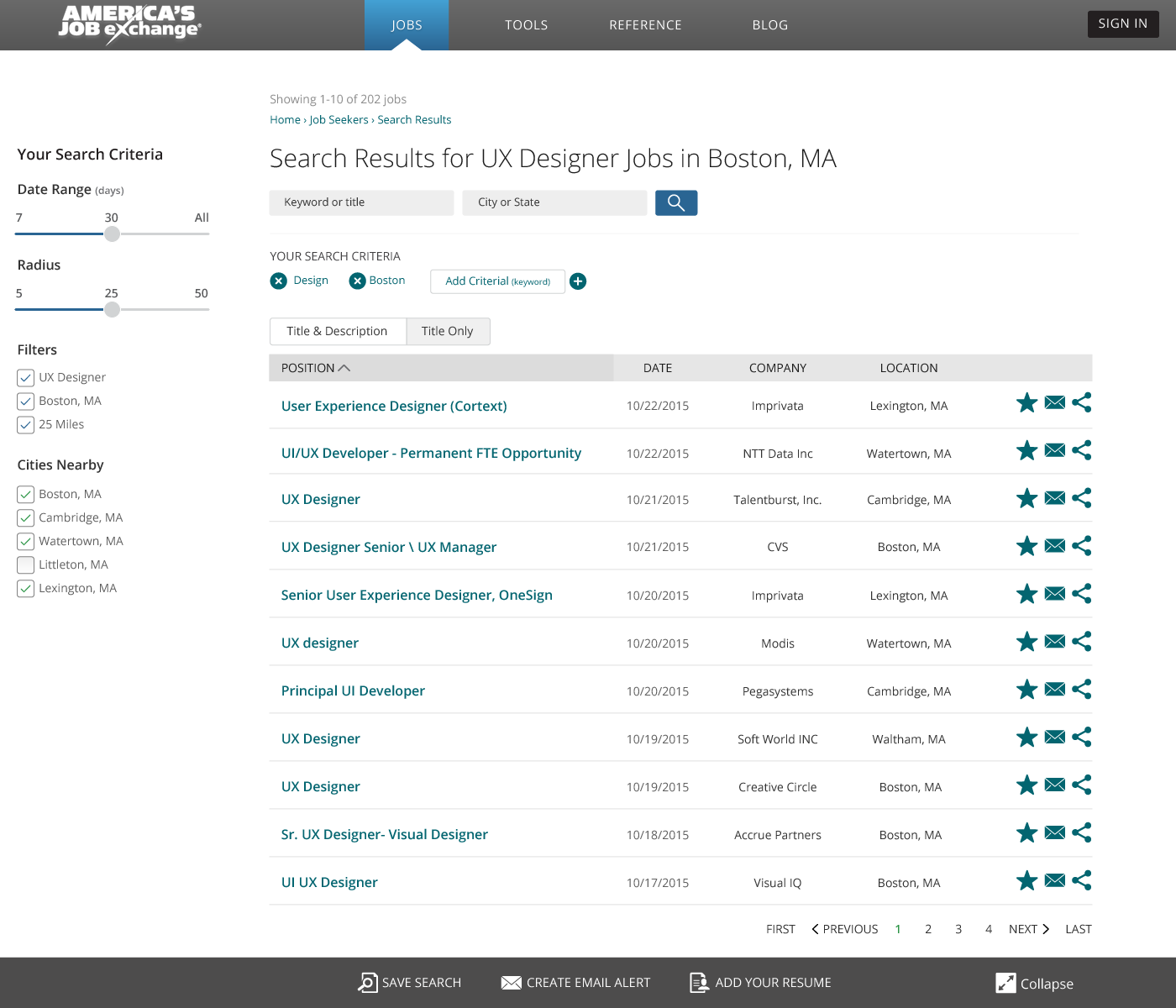Open the Home breadcrumb link
Image resolution: width=1176 pixels, height=1008 pixels.
point(285,120)
